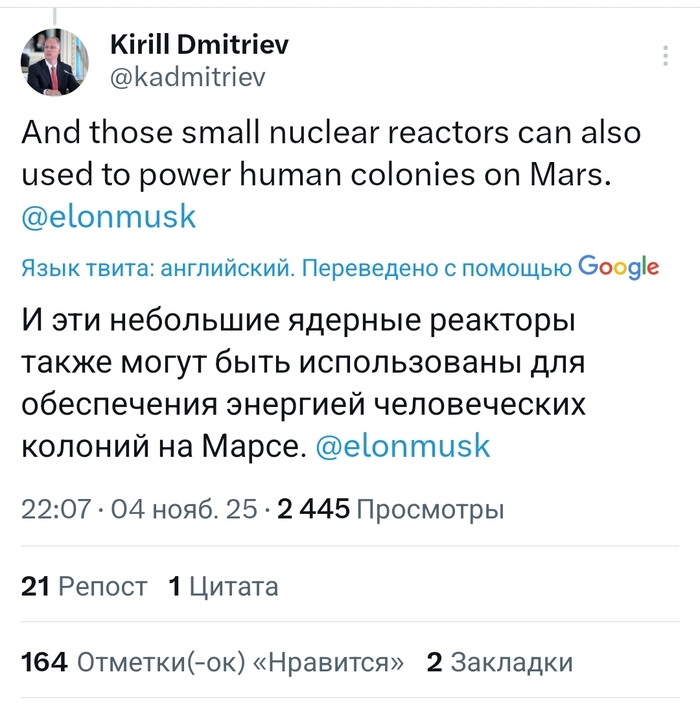Image resolution: width=700 pixels, height=707 pixels.
Task: Click the "Переведено с помощью" notice
Action: click(435, 268)
